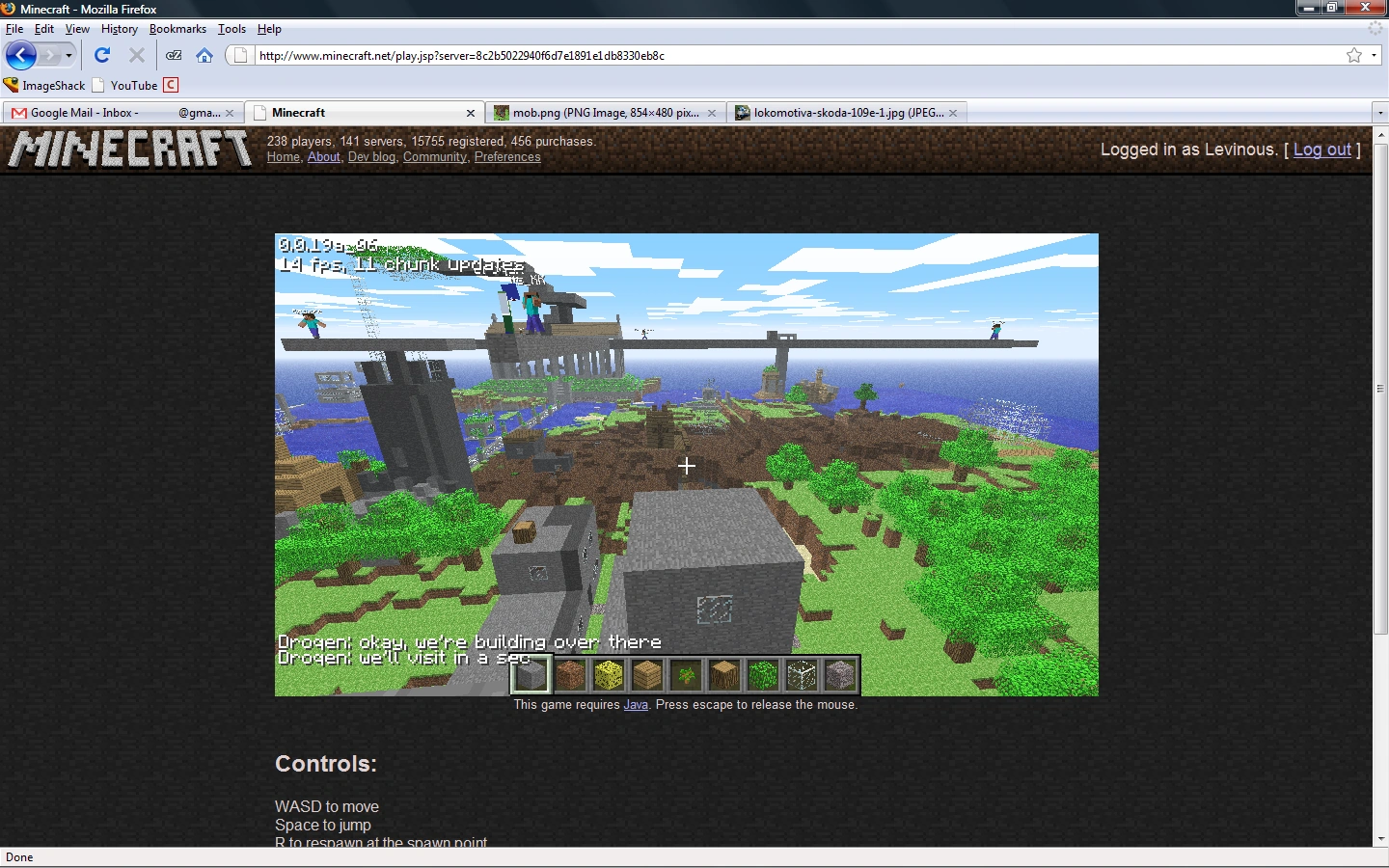Viewport: 1389px width, 868px height.
Task: Select the yellow sponge block hotbar slot
Action: [609, 675]
